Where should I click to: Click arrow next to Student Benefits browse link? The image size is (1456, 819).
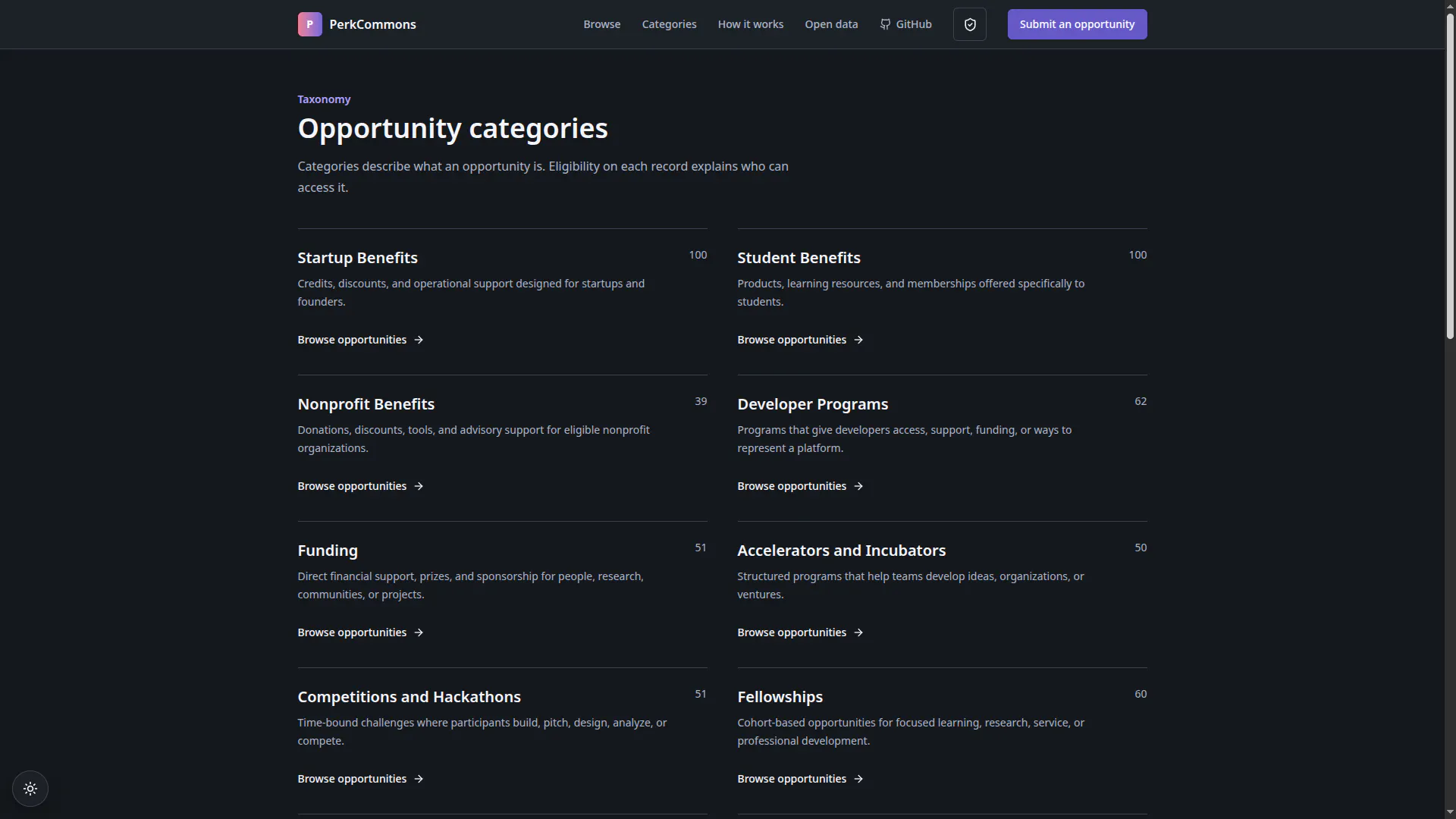click(x=858, y=340)
